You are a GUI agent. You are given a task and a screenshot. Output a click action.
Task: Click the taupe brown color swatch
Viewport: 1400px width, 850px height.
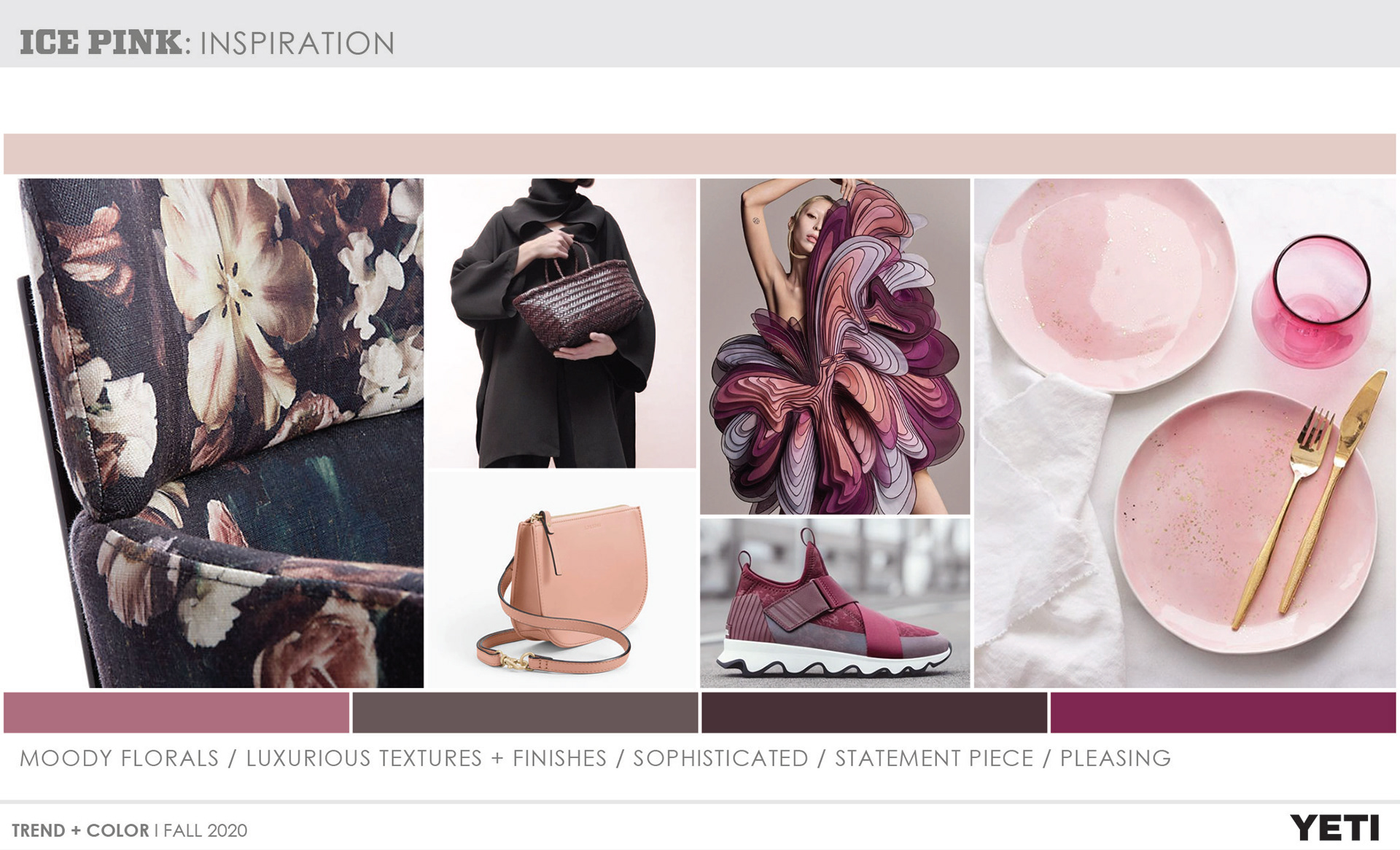[525, 712]
